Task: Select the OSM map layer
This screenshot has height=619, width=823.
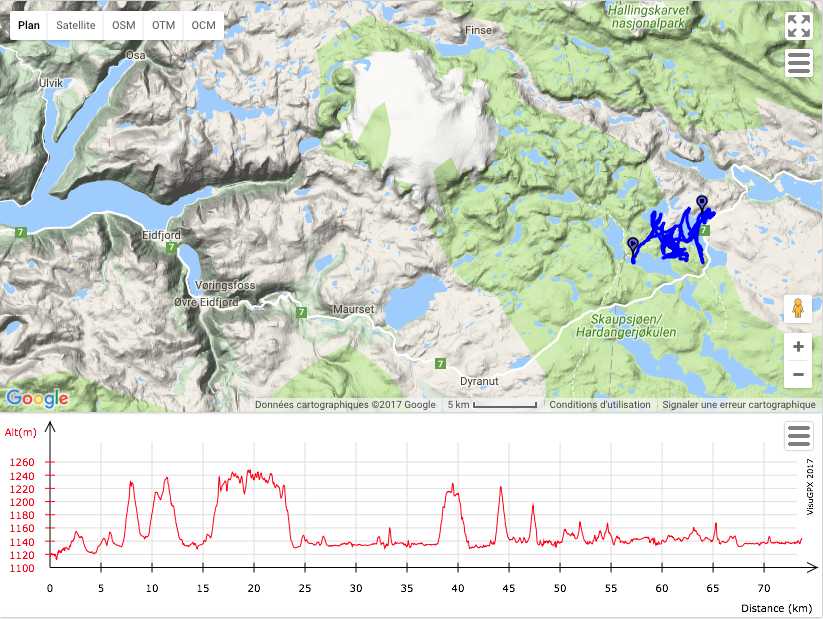Action: point(123,25)
